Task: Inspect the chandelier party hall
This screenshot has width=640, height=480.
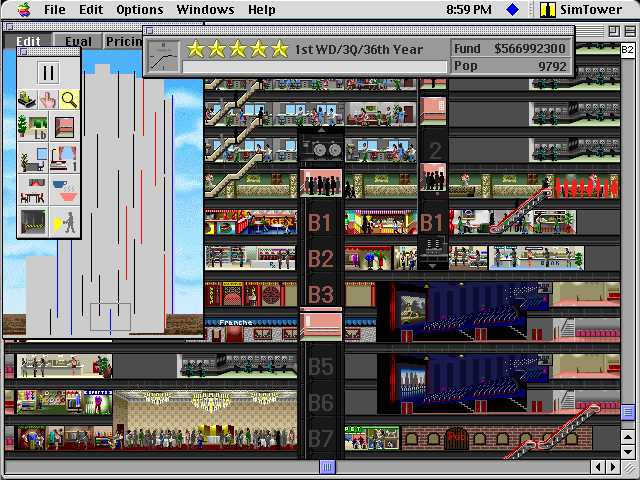Action: (205, 420)
